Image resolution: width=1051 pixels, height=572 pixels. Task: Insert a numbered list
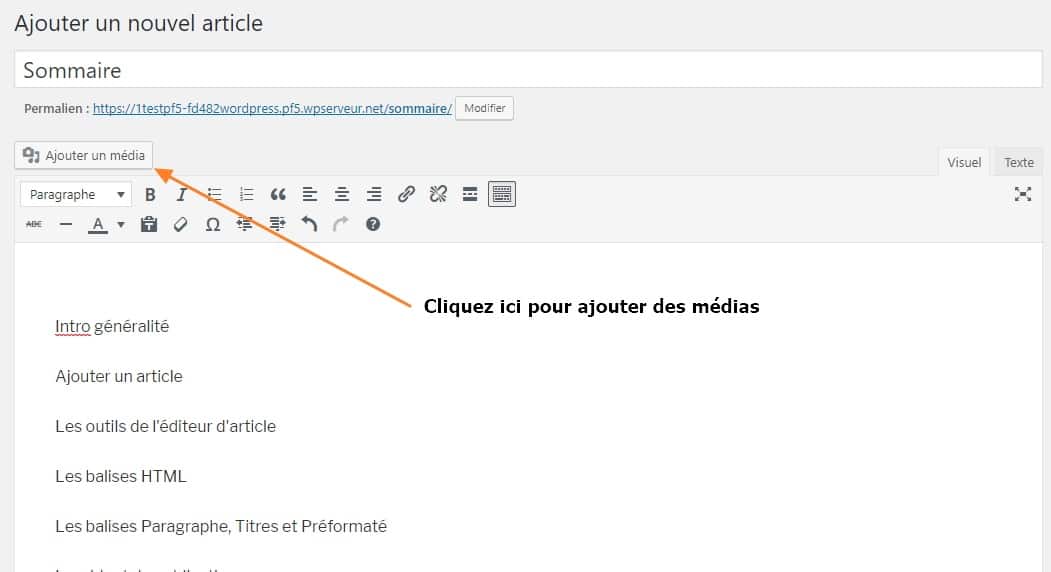[x=247, y=194]
